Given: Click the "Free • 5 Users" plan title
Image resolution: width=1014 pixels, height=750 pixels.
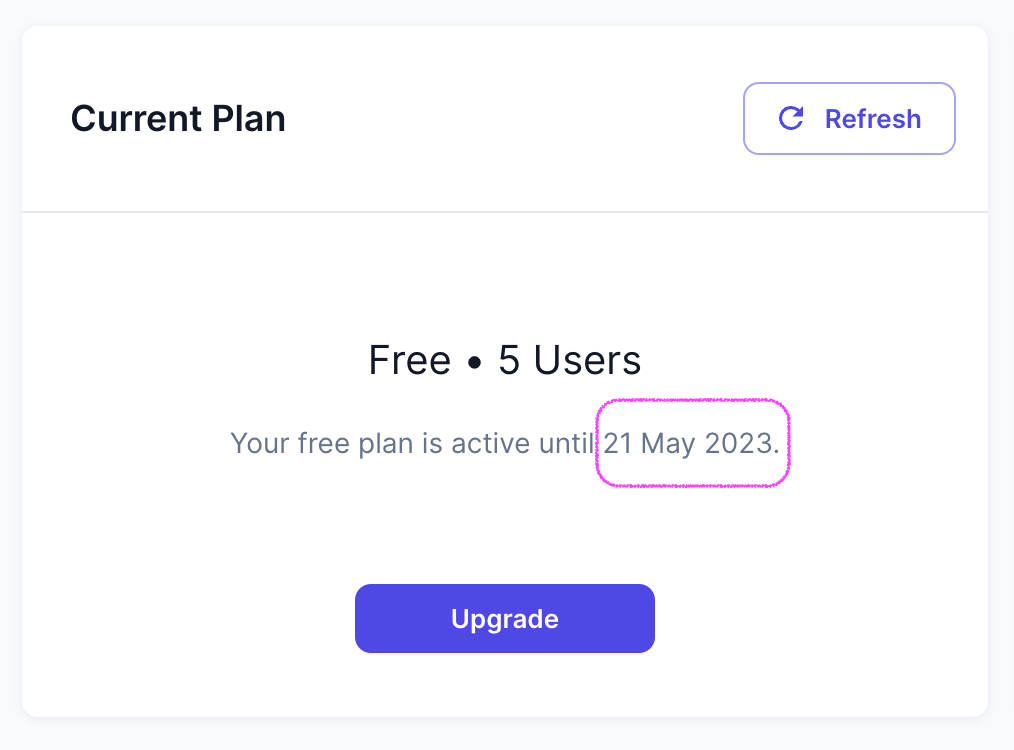Looking at the screenshot, I should (504, 360).
